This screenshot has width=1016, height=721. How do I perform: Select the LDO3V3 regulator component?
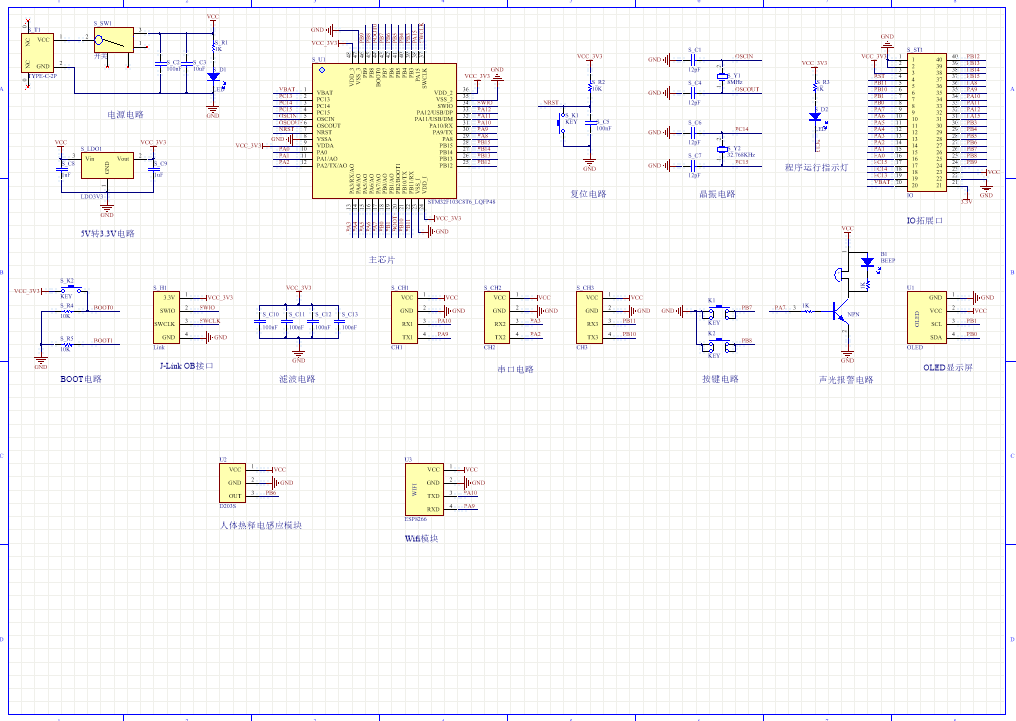(x=107, y=166)
